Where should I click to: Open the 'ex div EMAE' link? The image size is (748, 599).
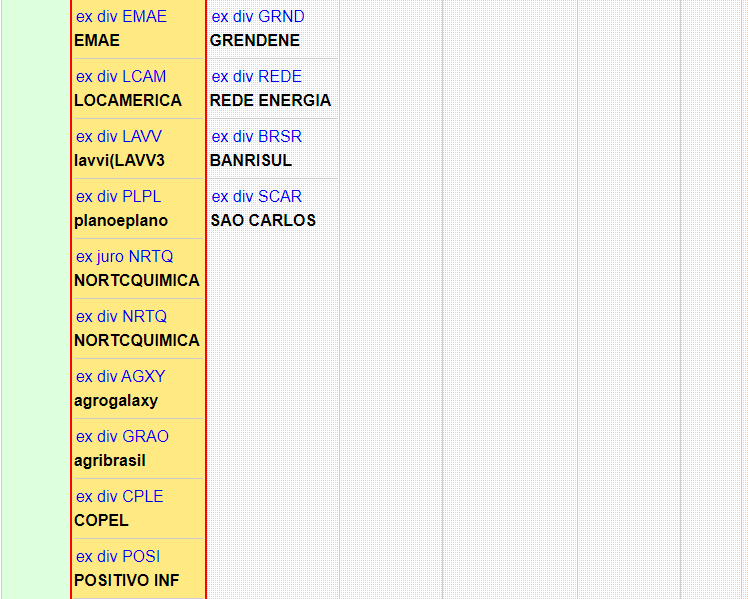121,17
